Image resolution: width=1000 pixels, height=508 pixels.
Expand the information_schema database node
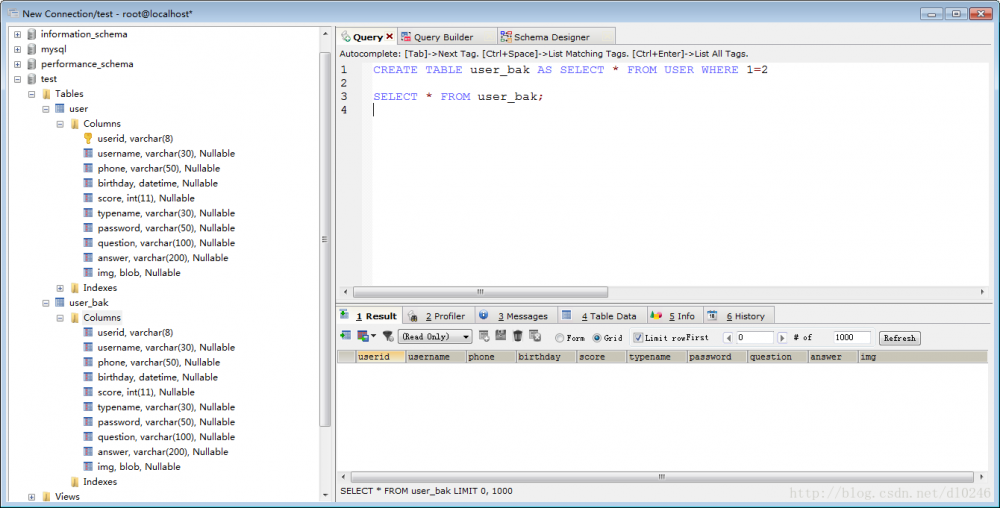(17, 34)
